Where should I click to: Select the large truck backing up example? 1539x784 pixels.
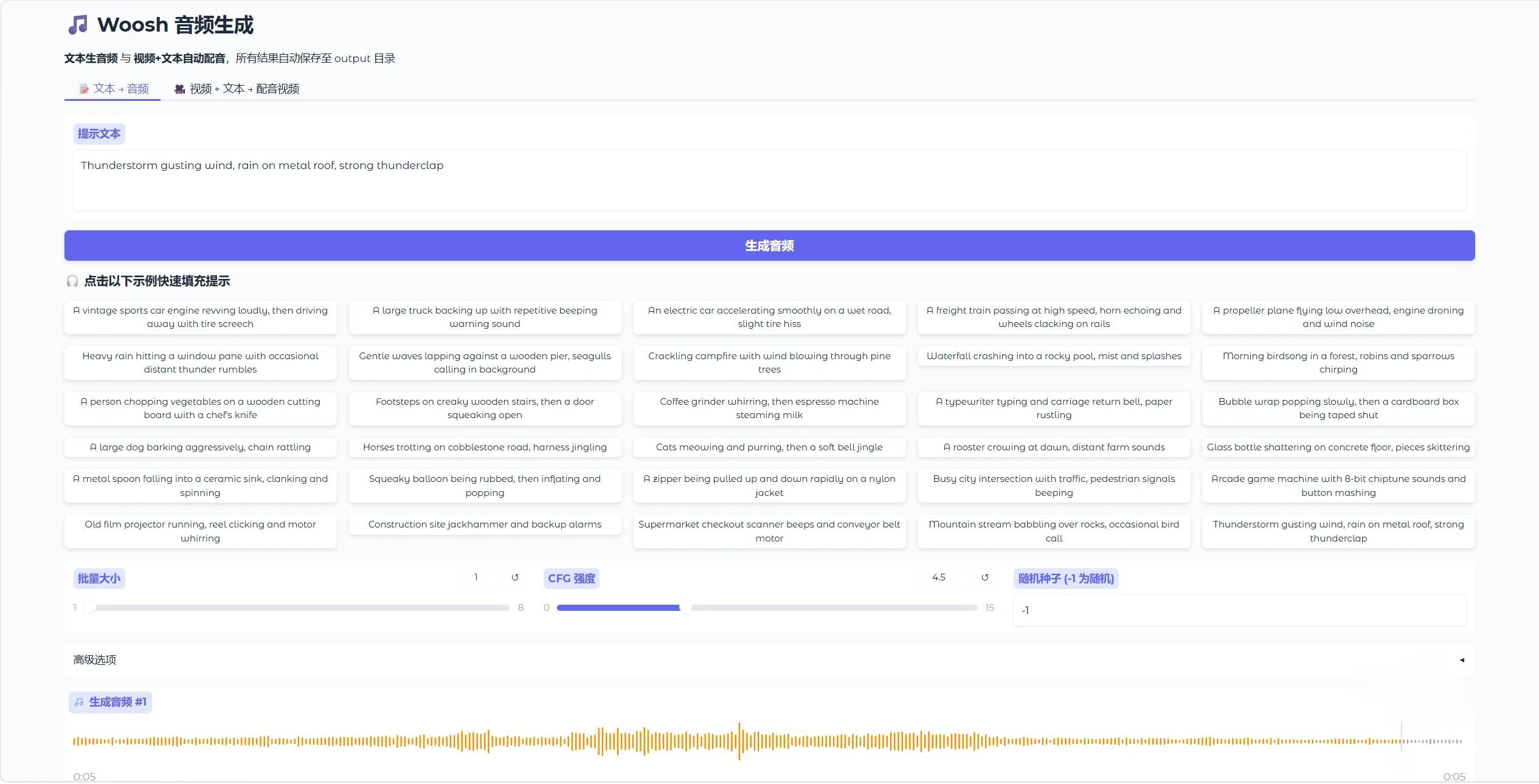(485, 317)
